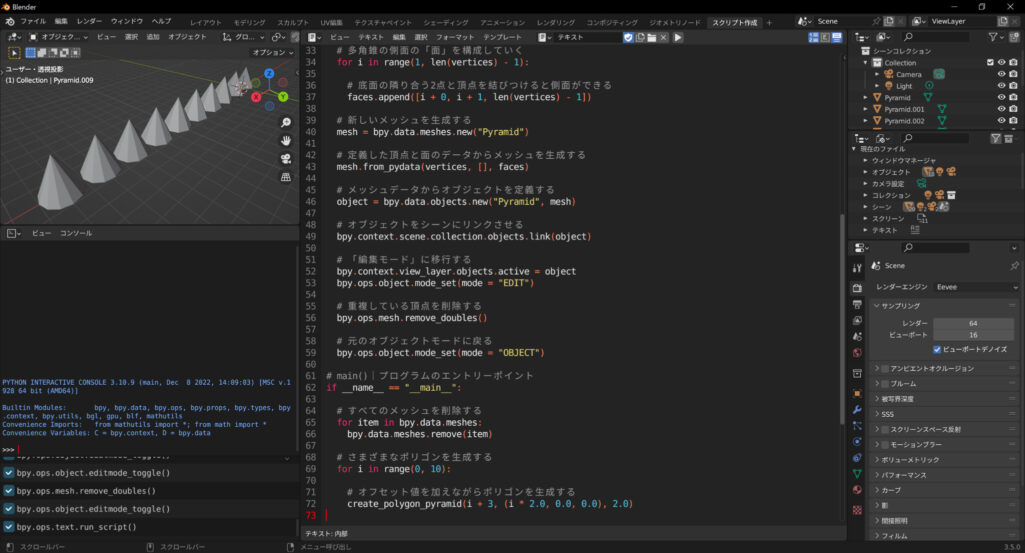Image resolution: width=1025 pixels, height=553 pixels.
Task: Click the viewport samples value 16
Action: click(973, 335)
